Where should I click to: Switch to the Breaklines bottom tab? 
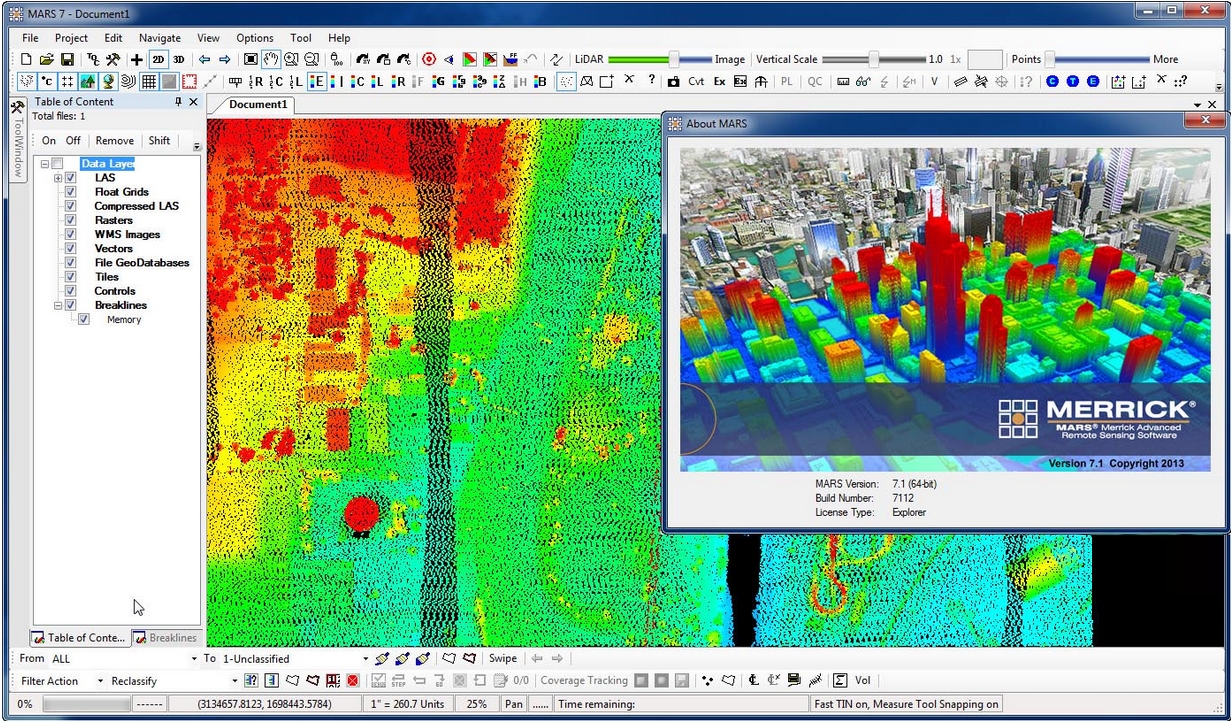tap(166, 638)
